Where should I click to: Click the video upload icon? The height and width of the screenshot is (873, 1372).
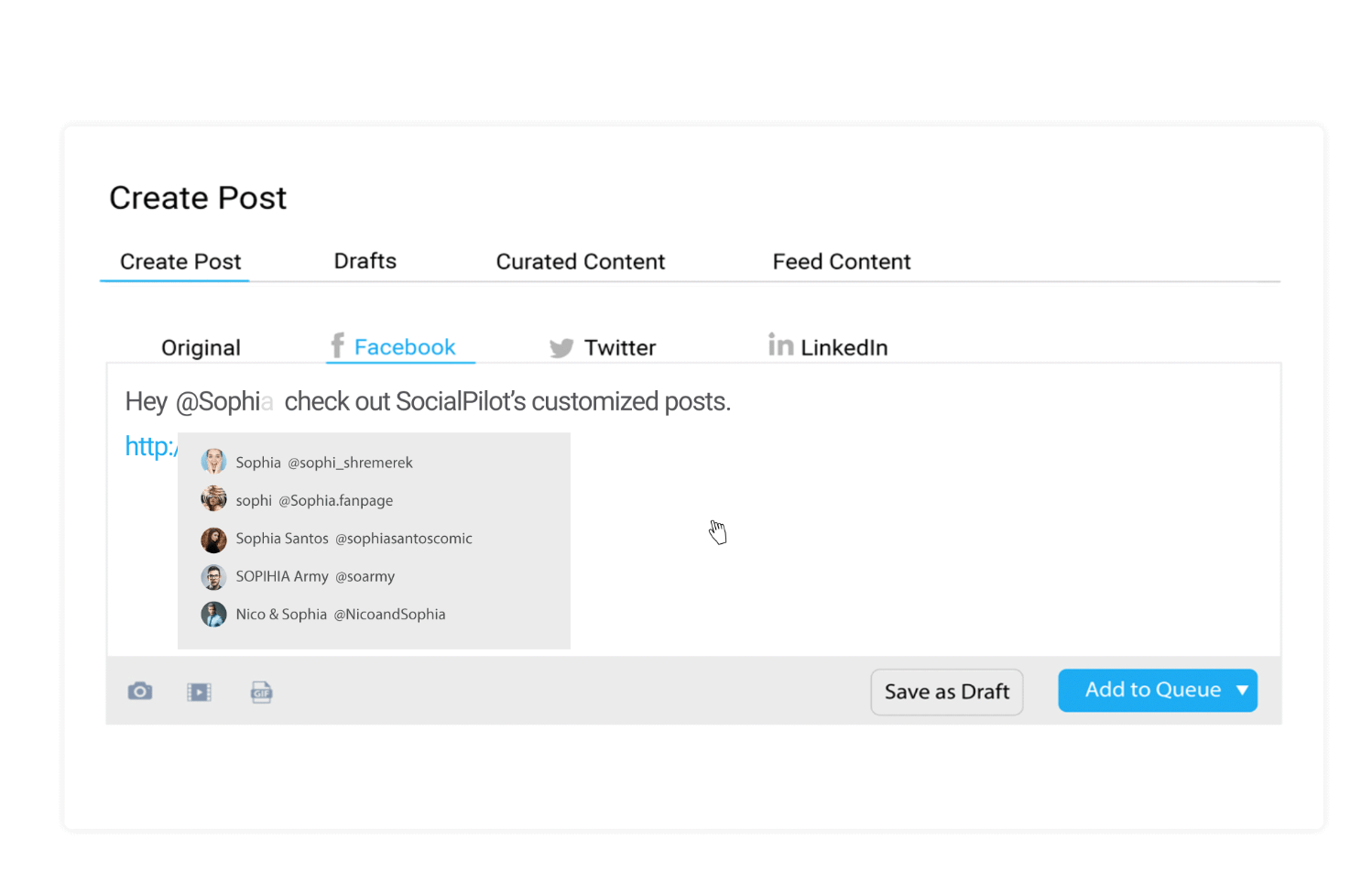pyautogui.click(x=199, y=692)
